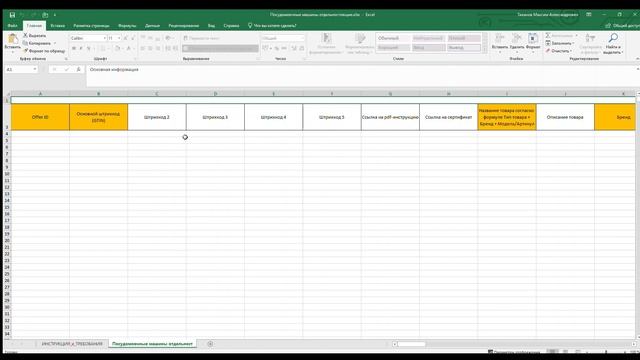The width and height of the screenshot is (640, 360).
Task: Apply the Плохой cell style
Action: coord(464,38)
